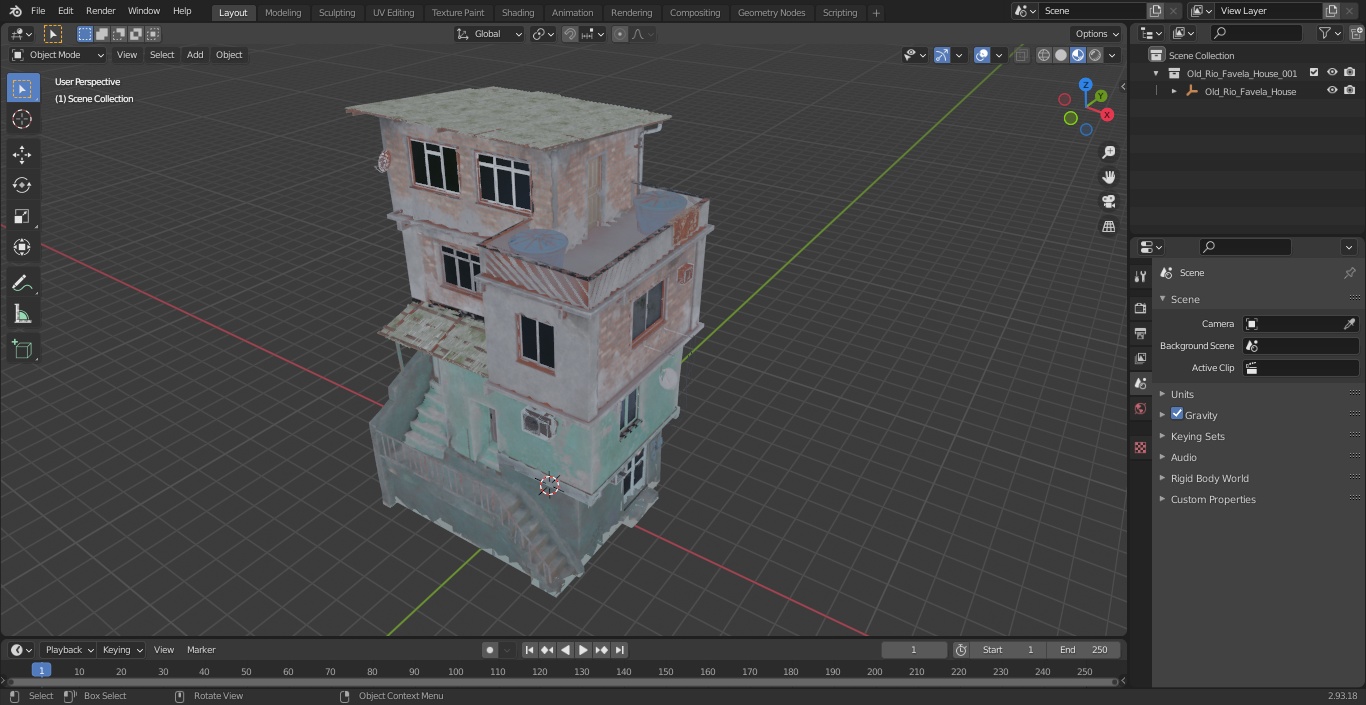Switch to the Shading workspace tab

click(x=518, y=13)
